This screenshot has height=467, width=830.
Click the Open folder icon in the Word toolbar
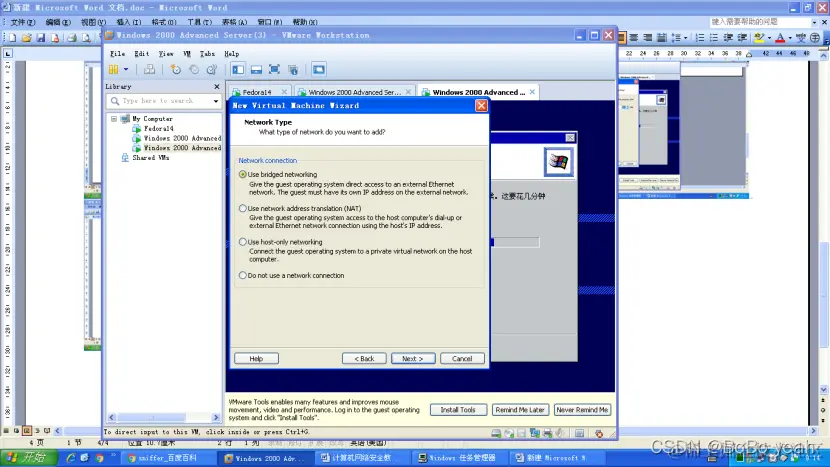click(x=26, y=38)
